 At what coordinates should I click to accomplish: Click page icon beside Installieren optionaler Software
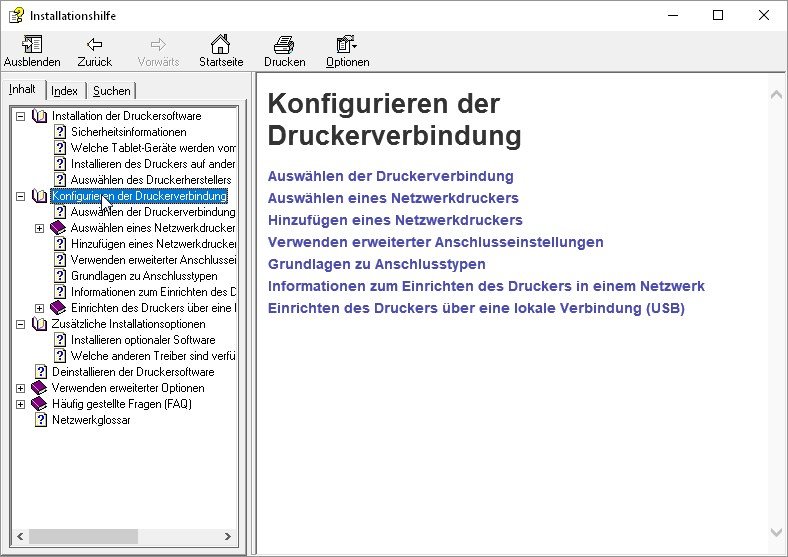60,340
